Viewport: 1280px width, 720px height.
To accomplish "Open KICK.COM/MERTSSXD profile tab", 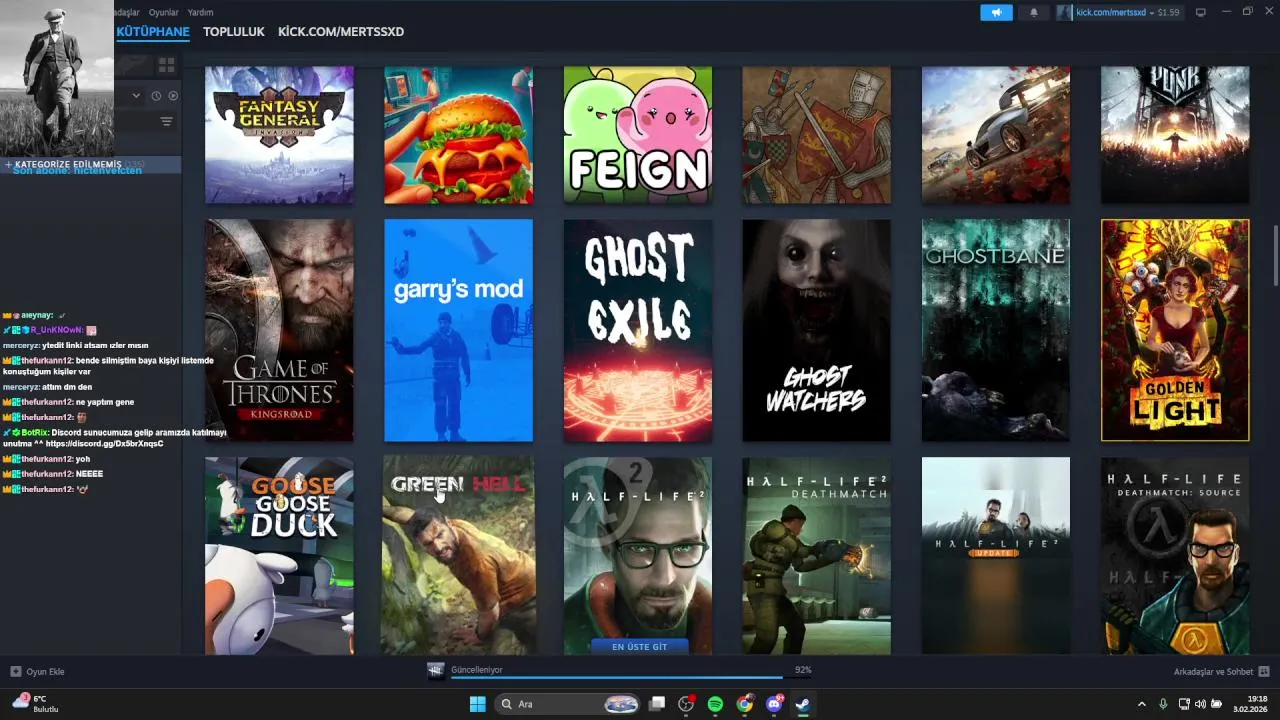I will (x=341, y=32).
